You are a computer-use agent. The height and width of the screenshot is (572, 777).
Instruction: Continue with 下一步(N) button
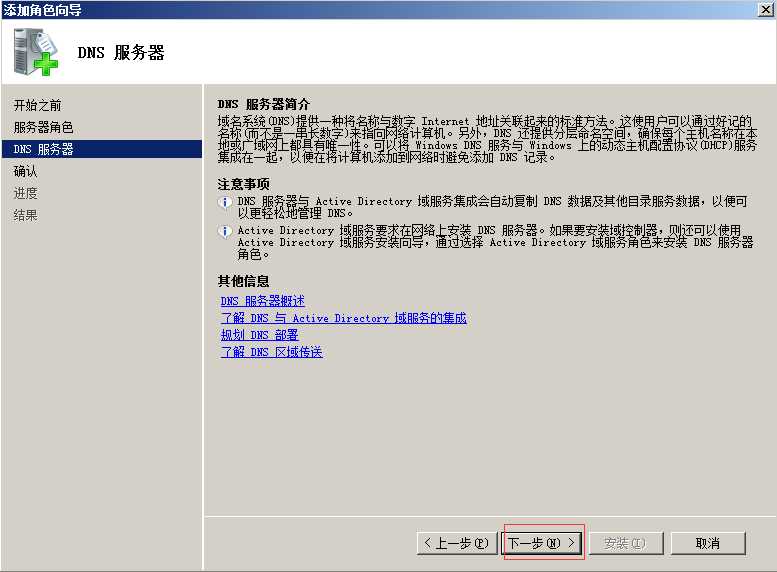click(x=543, y=543)
